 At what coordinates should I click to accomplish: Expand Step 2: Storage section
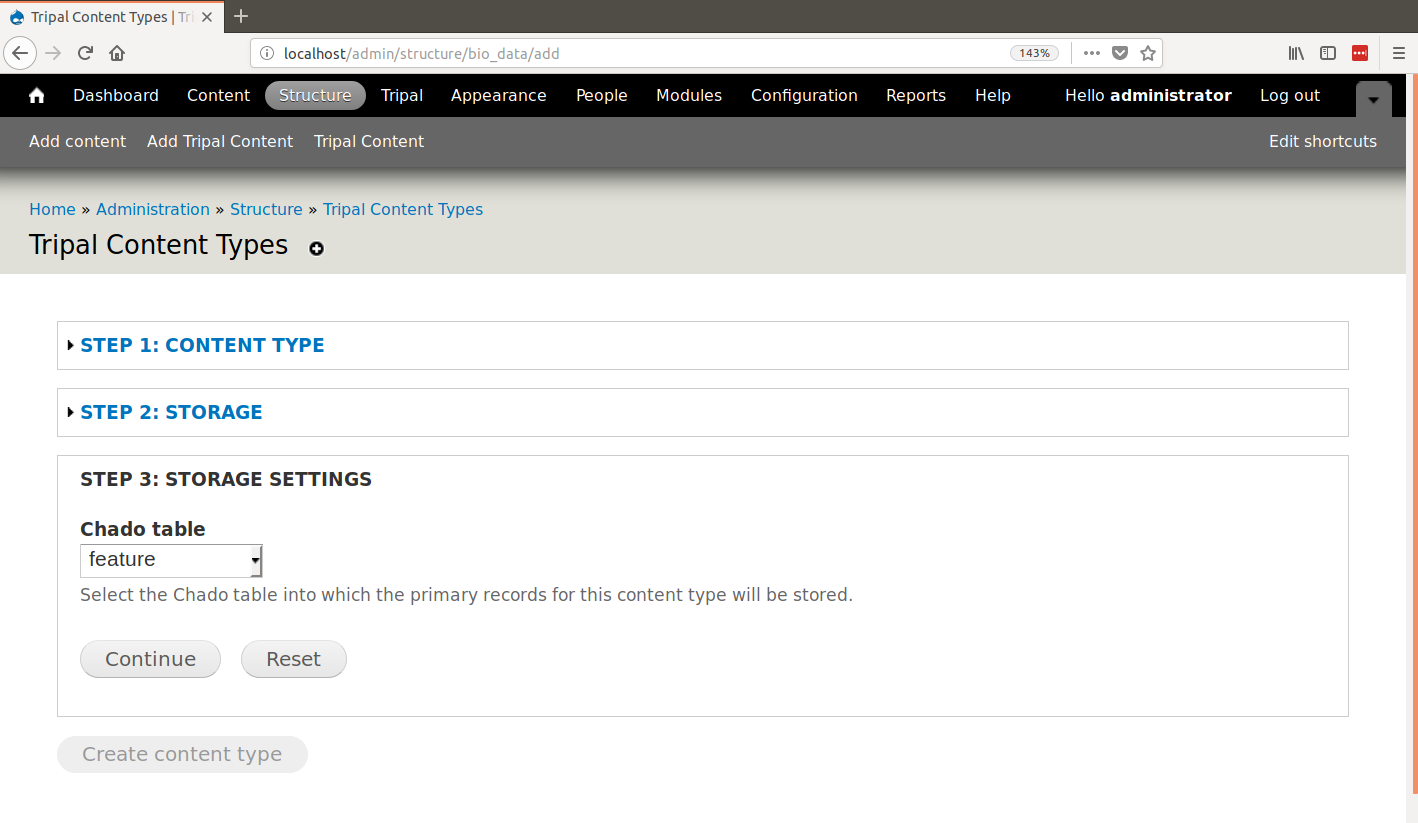coord(171,412)
